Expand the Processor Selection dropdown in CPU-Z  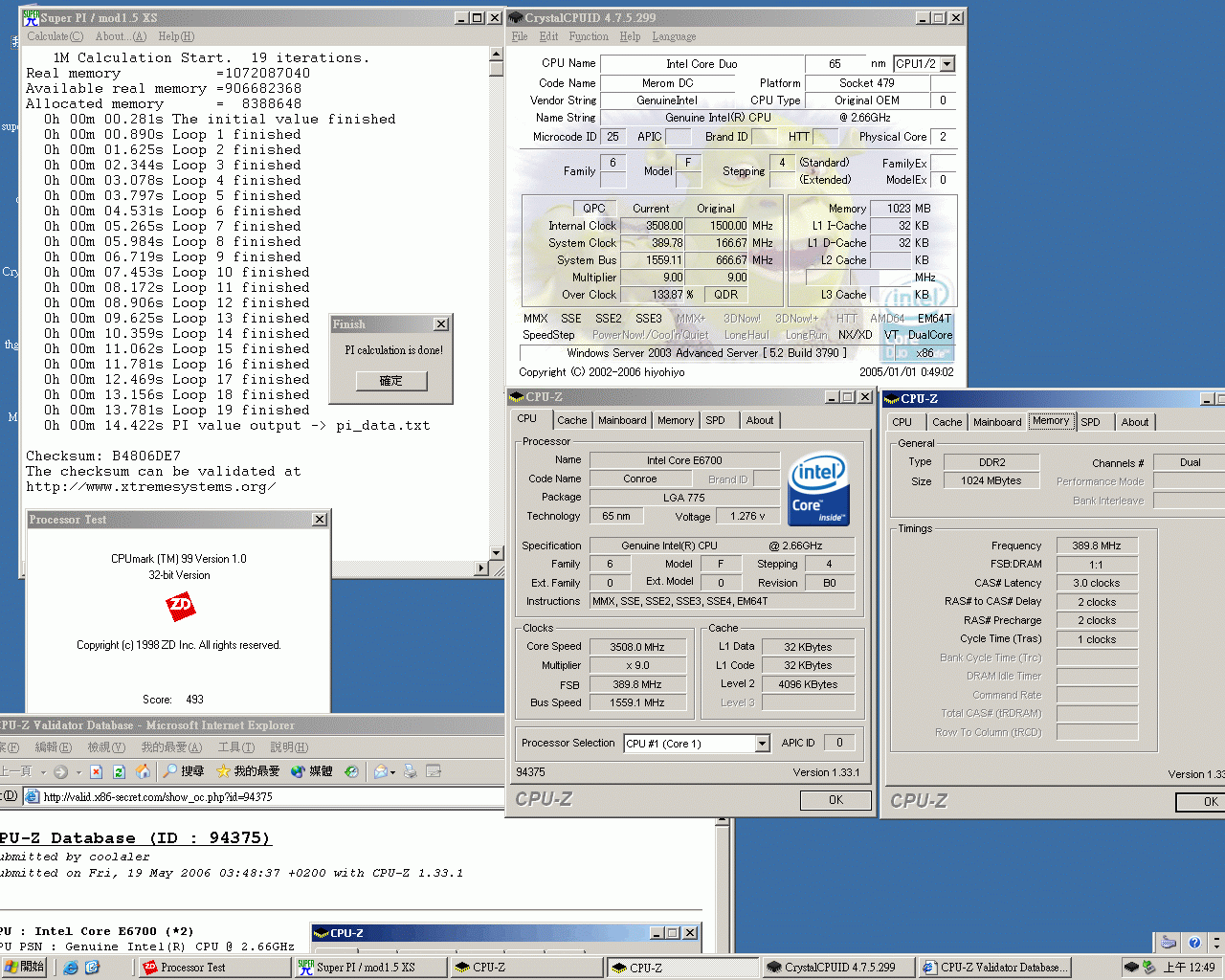click(762, 744)
